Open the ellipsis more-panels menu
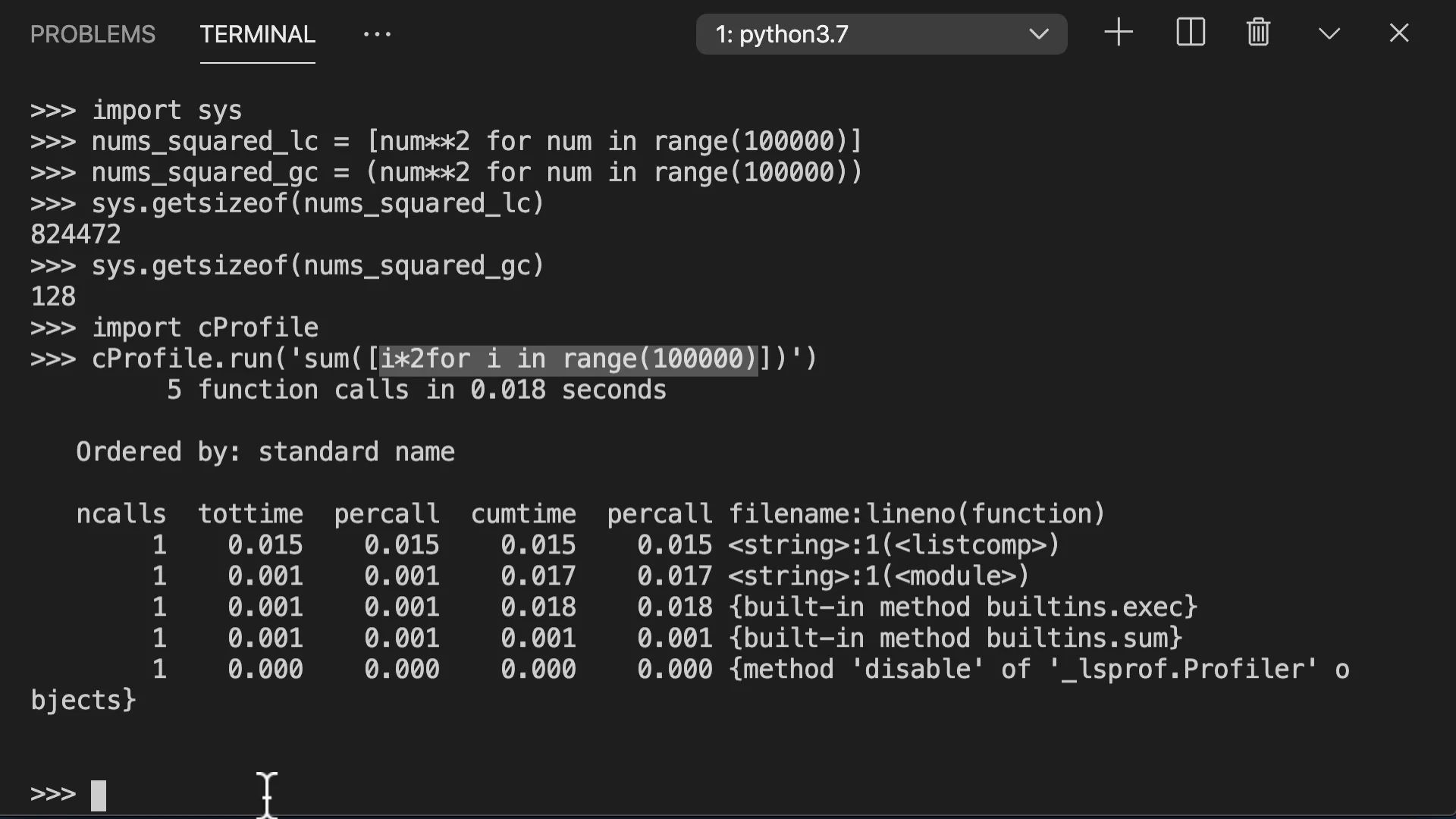 [377, 34]
